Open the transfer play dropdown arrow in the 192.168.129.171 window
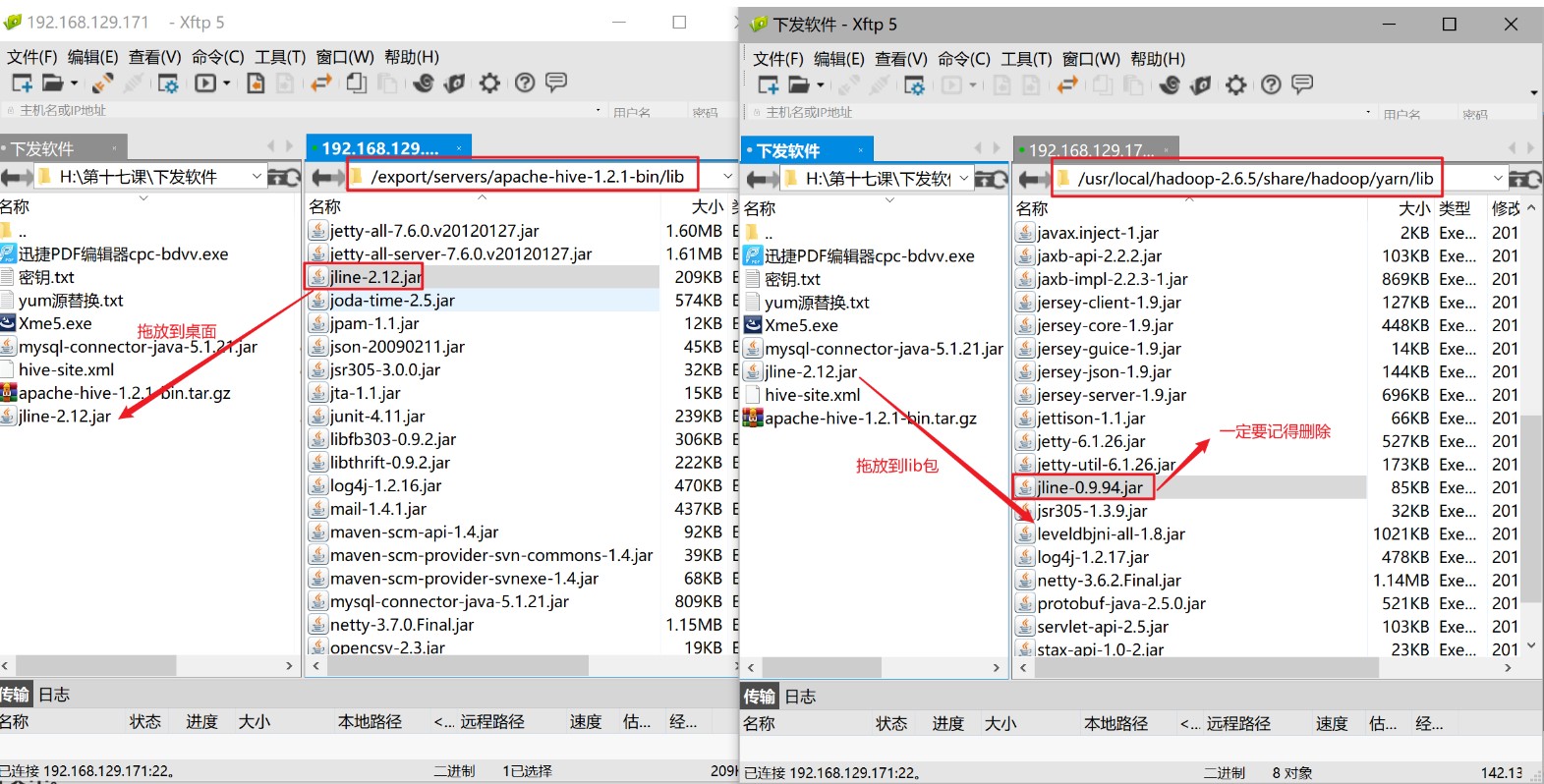 coord(226,84)
